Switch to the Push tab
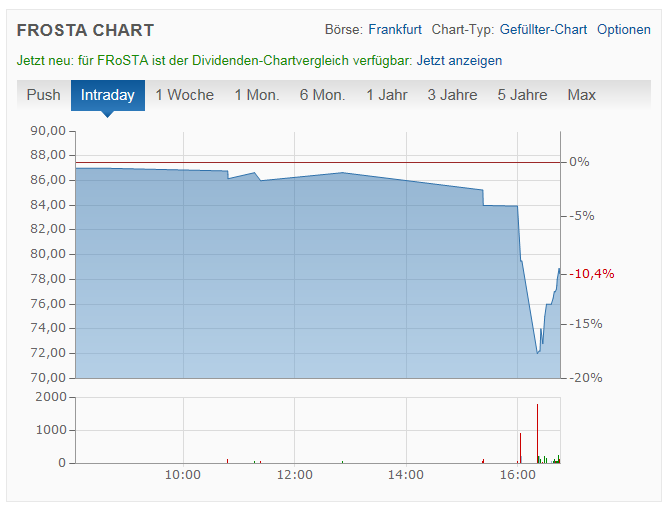Screen dimensions: 672x512 [44, 95]
